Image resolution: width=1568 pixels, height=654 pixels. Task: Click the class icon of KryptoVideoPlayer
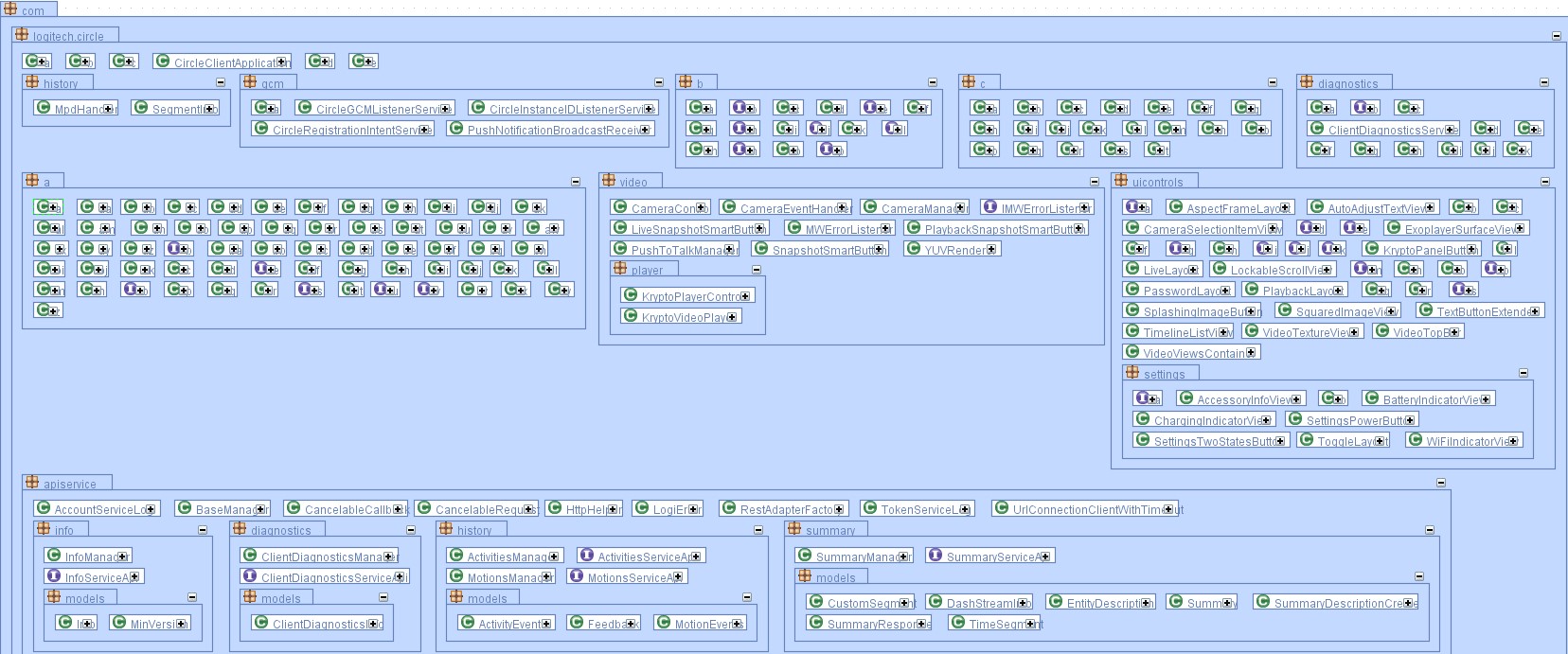630,315
